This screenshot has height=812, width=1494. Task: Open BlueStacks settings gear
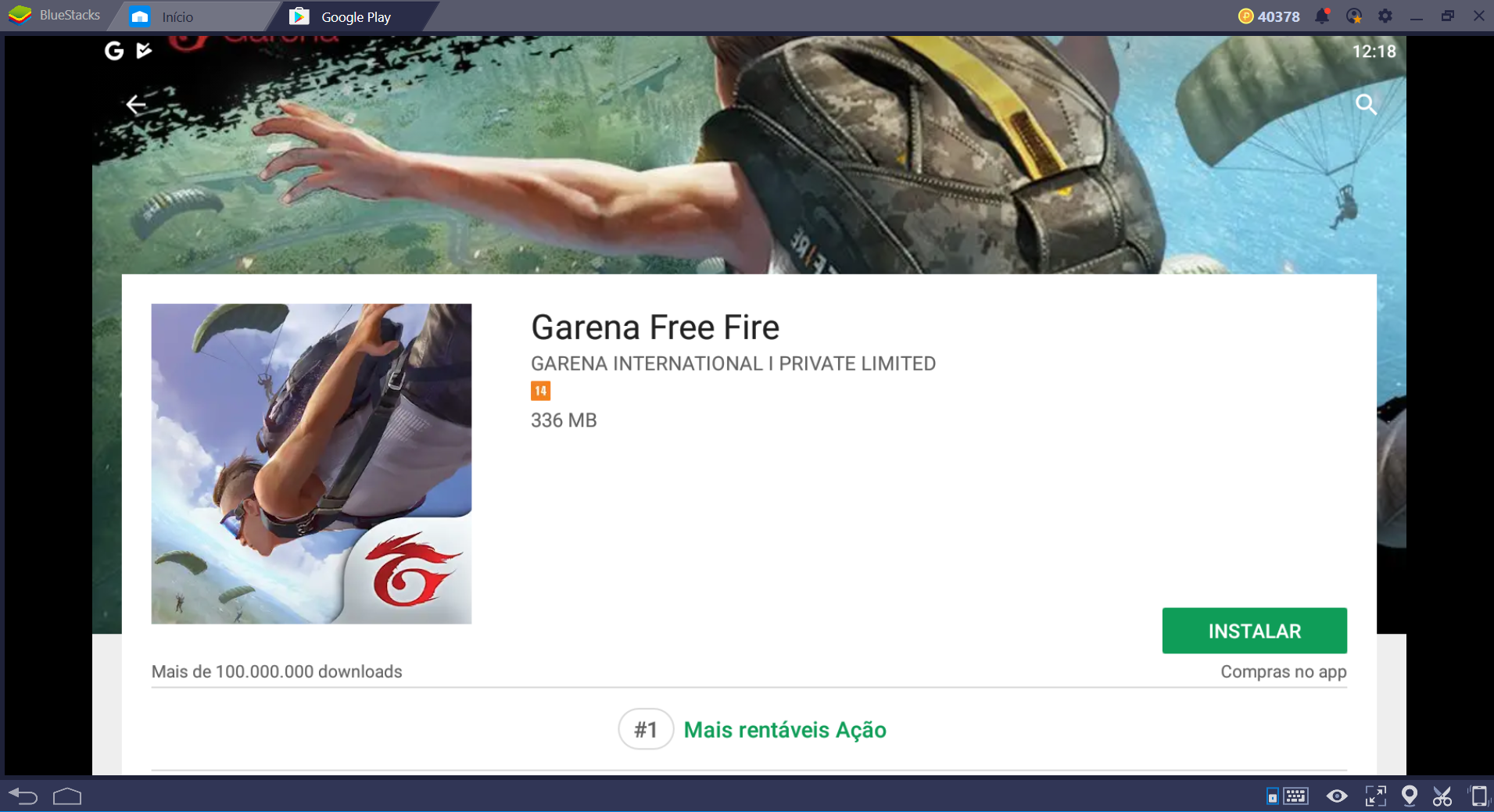point(1385,16)
